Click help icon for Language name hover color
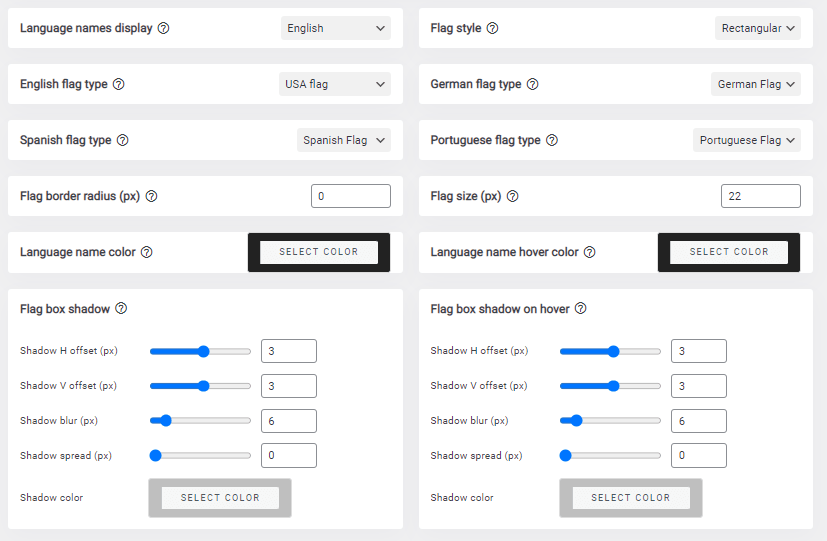Viewport: 827px width, 541px height. click(x=590, y=252)
